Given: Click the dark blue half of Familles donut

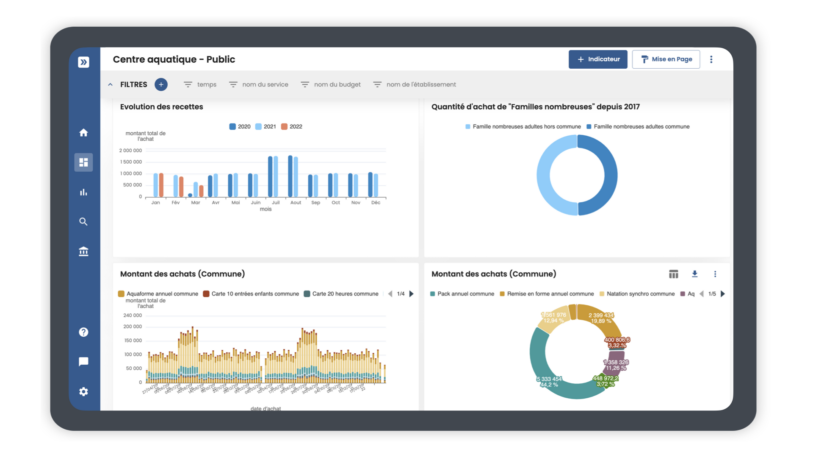Looking at the screenshot, I should pos(610,175).
